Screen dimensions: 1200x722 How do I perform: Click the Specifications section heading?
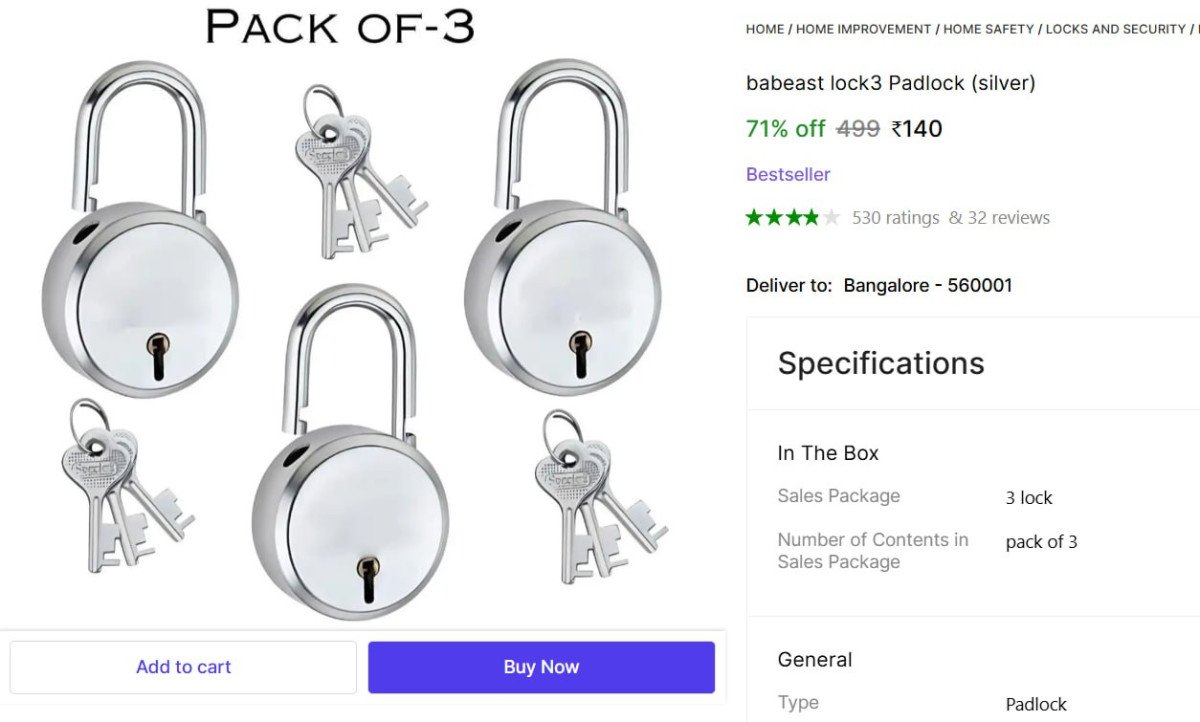click(880, 363)
